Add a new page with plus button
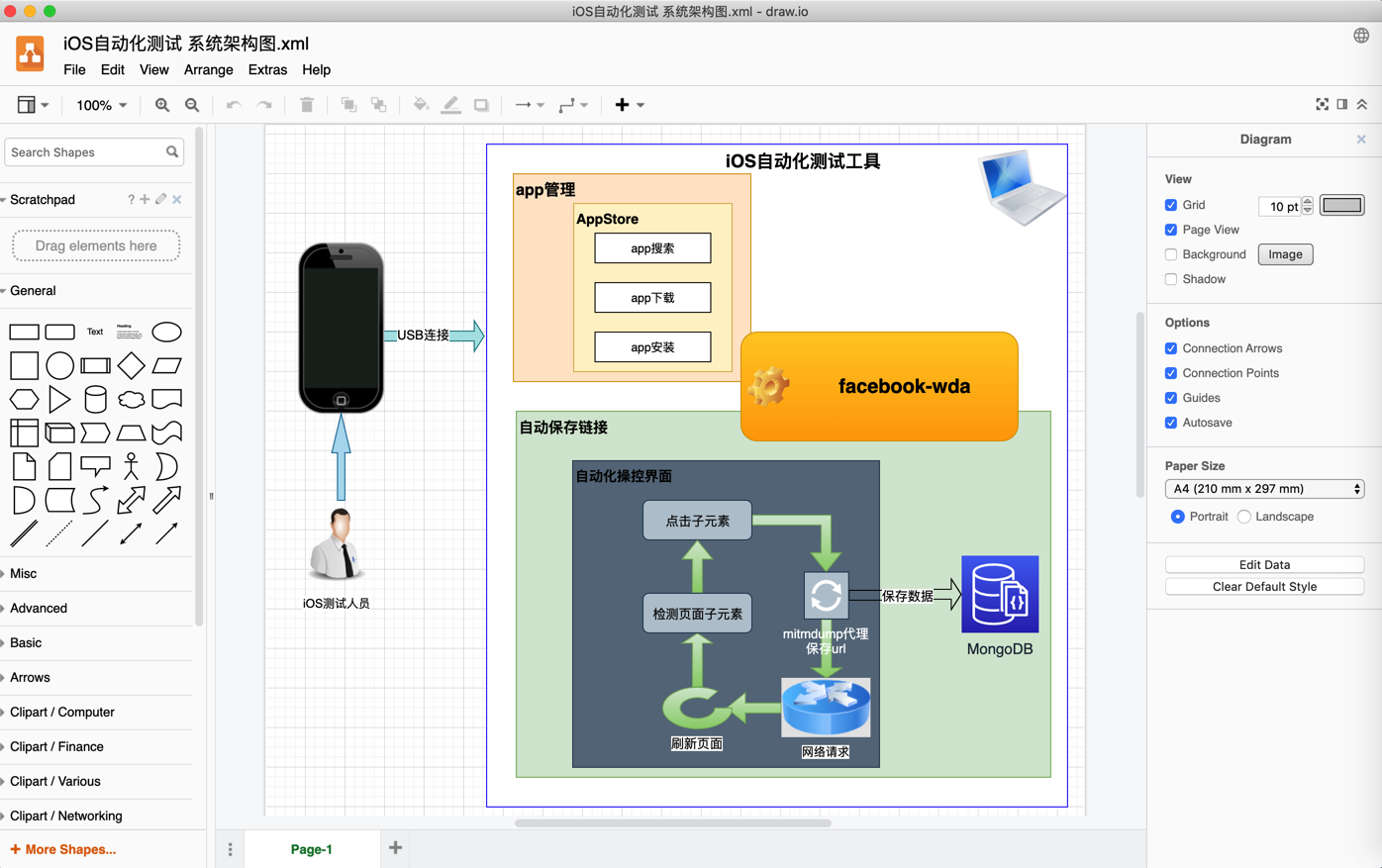 click(x=395, y=848)
